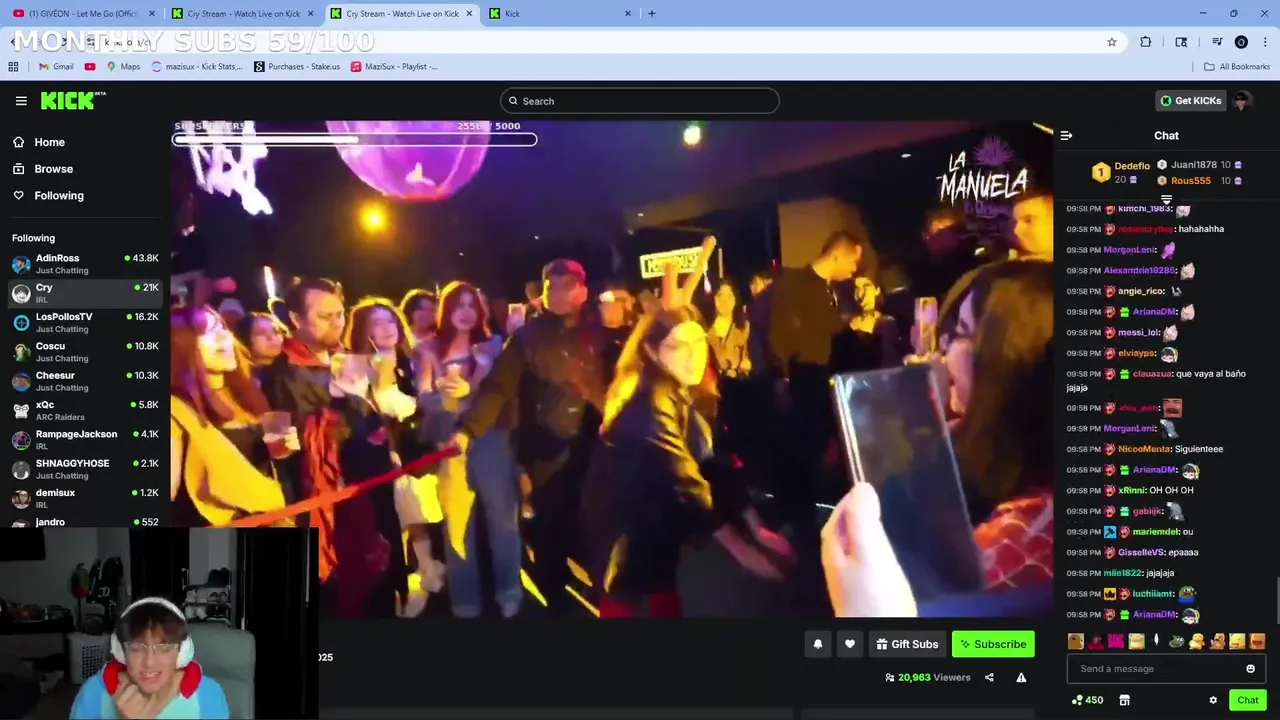Click the Subscribe button

993,644
